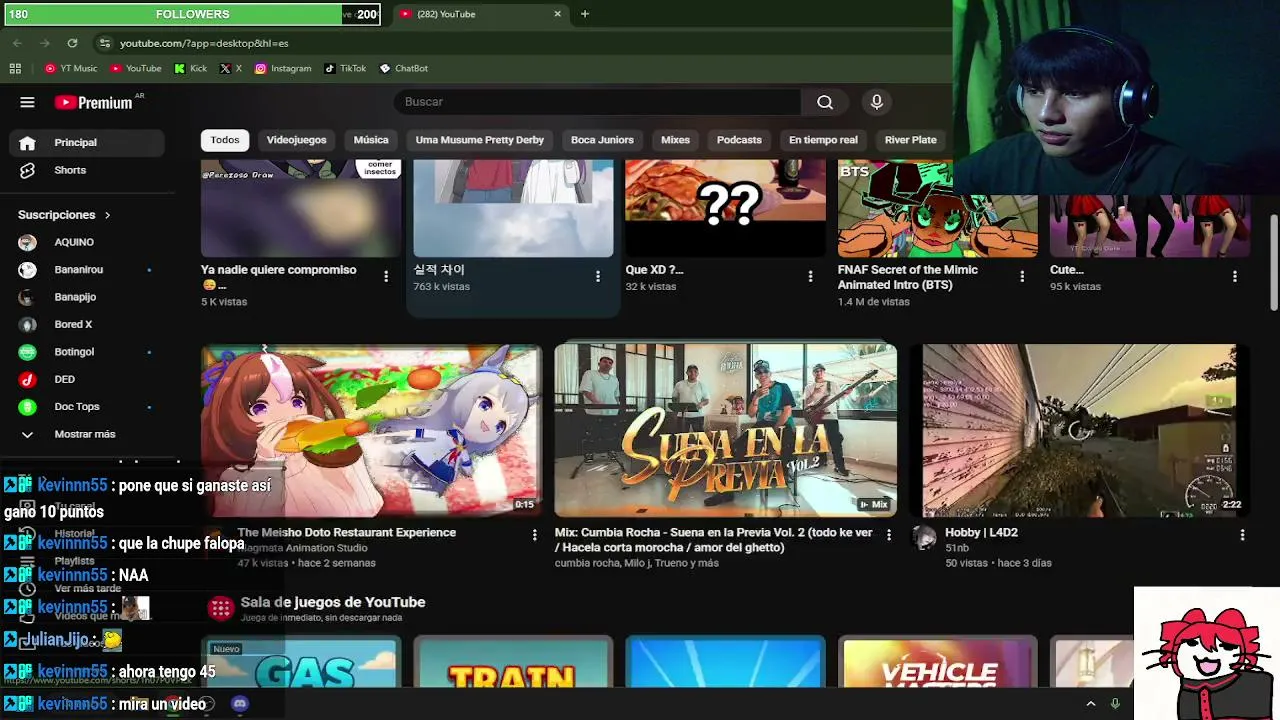
Task: Open 'Mix: Cumbia Rocha - Suena en la Previa' title
Action: [x=714, y=540]
